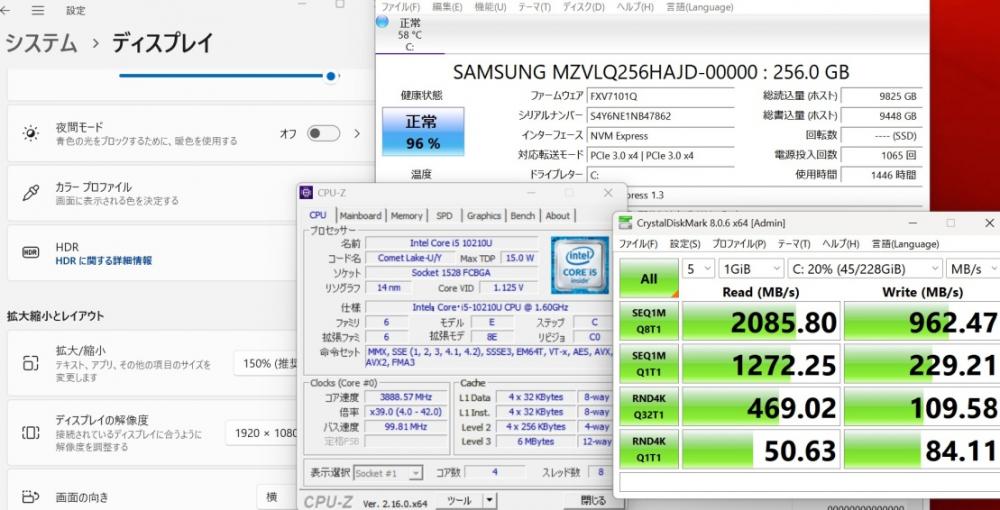Click the 正常 96 % health status button

423,131
